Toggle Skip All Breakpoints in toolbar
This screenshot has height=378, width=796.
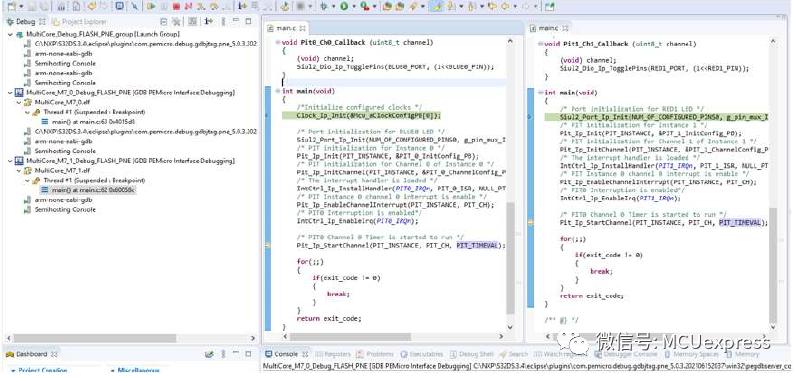coord(135,7)
